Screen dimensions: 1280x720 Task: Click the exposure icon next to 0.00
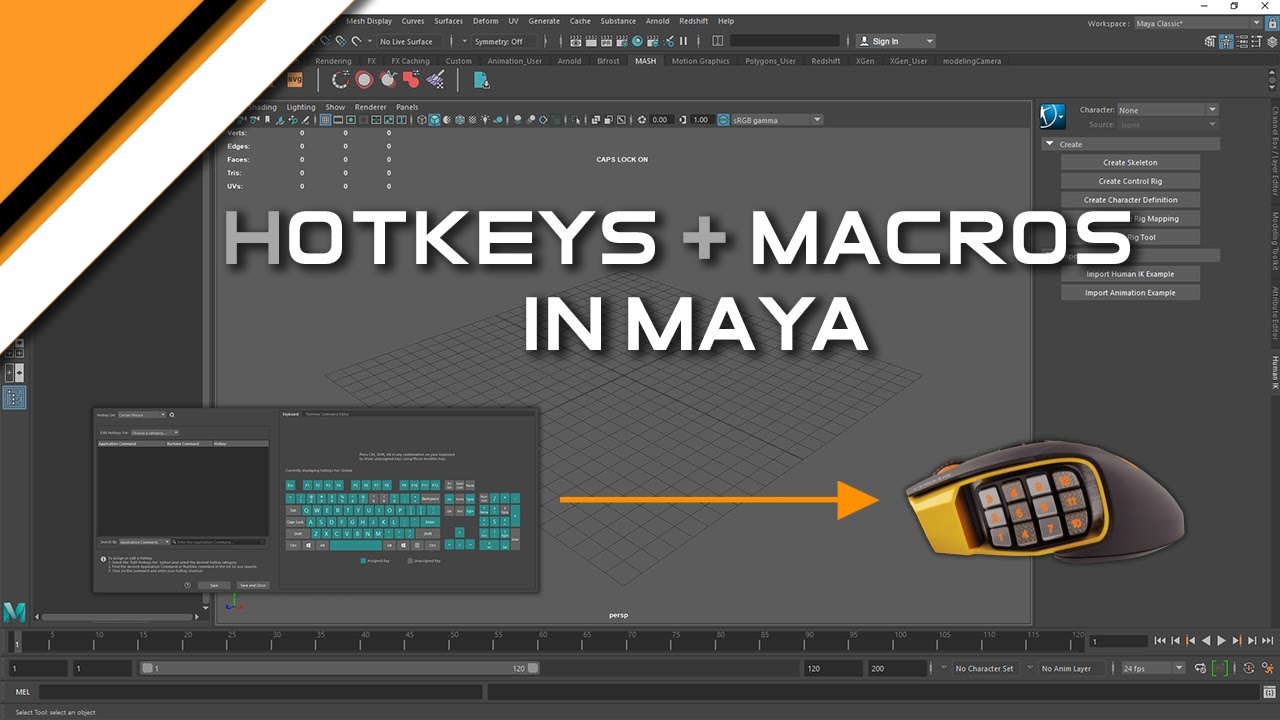pos(644,120)
